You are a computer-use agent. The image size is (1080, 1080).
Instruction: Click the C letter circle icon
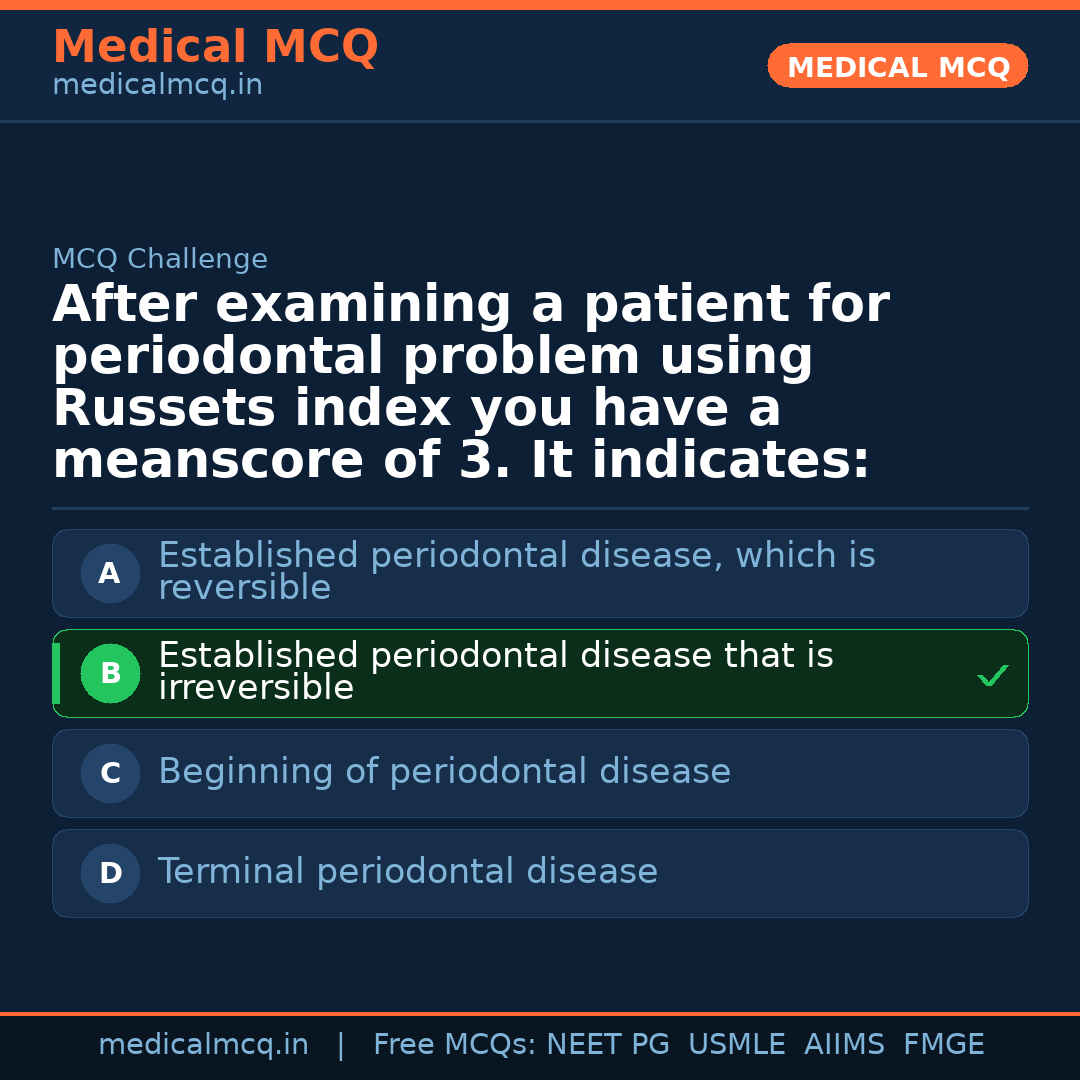(110, 774)
